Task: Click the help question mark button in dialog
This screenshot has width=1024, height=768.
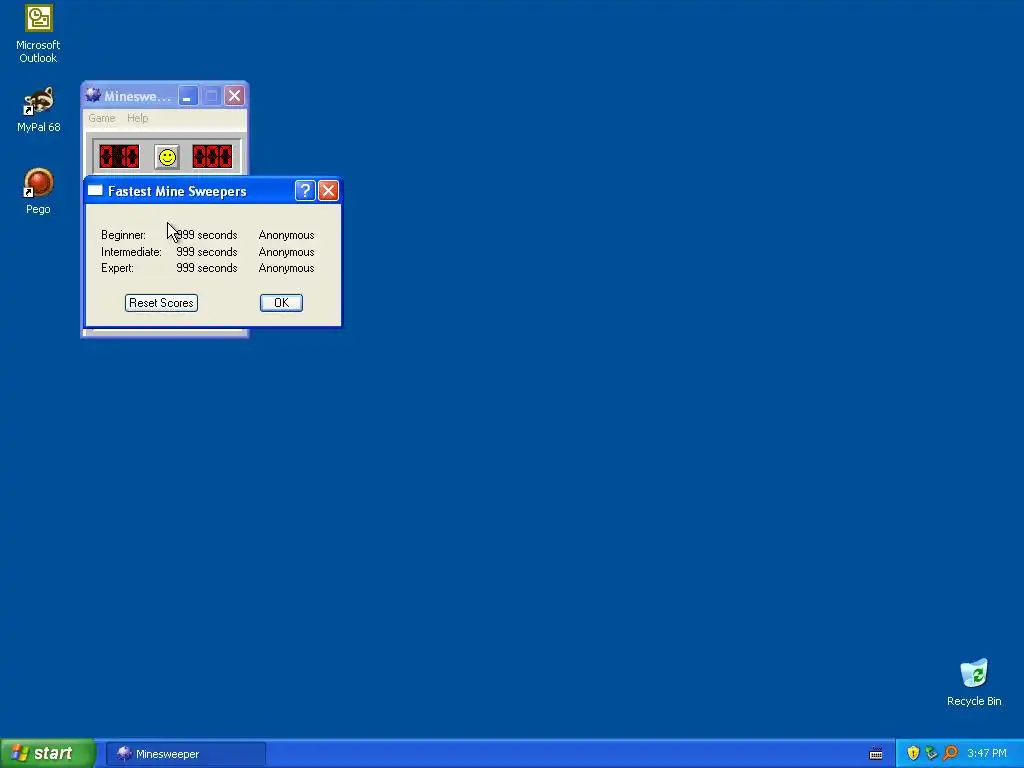Action: [305, 191]
